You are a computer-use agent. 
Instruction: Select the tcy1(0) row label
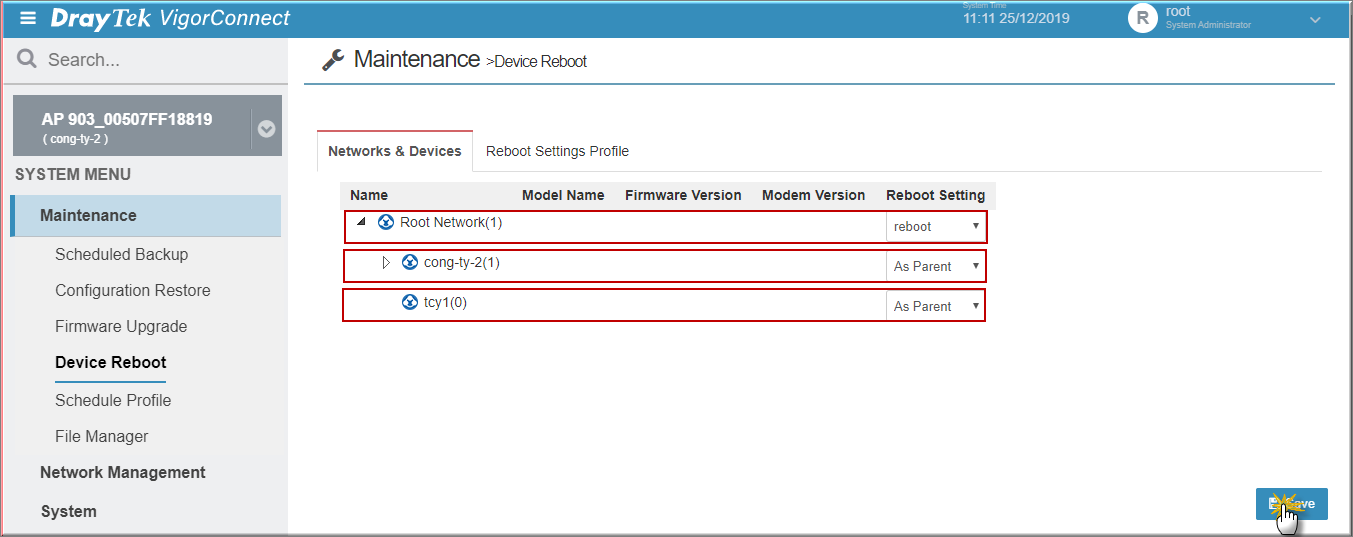pos(445,302)
